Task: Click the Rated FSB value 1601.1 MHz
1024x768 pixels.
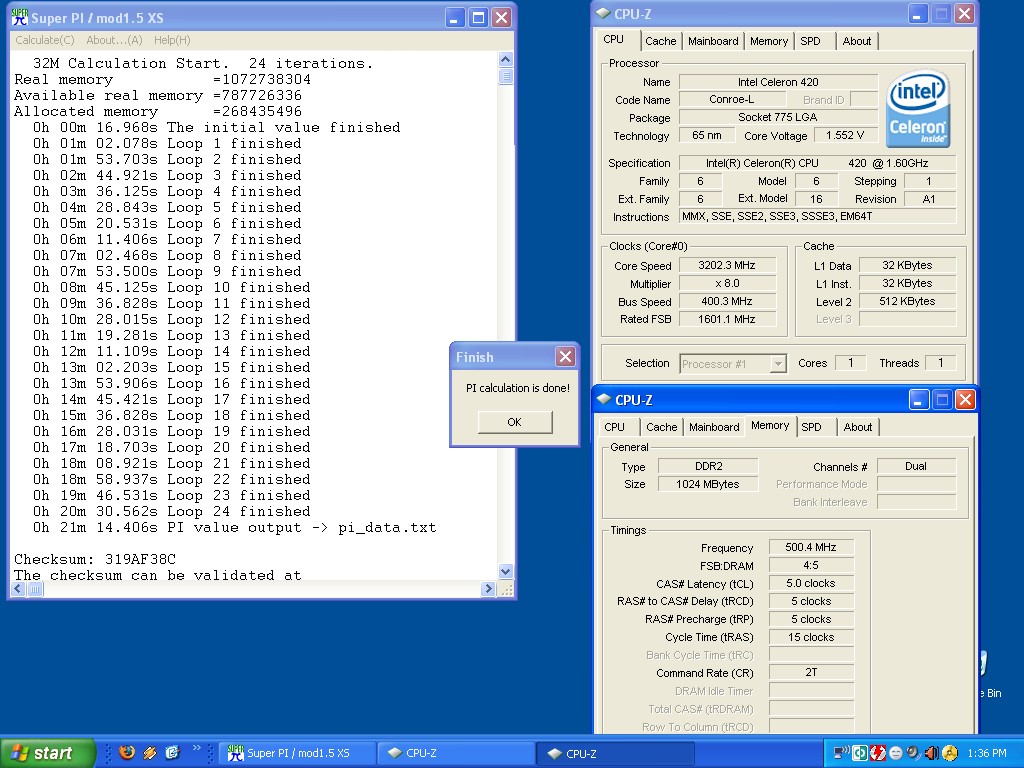Action: pyautogui.click(x=727, y=319)
